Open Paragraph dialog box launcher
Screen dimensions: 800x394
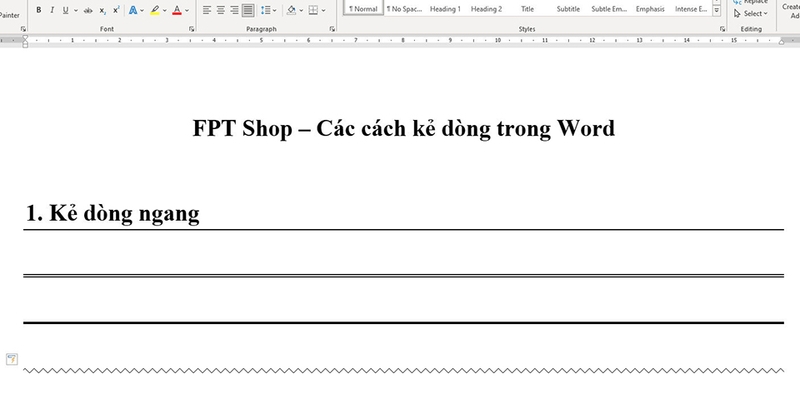coord(332,29)
